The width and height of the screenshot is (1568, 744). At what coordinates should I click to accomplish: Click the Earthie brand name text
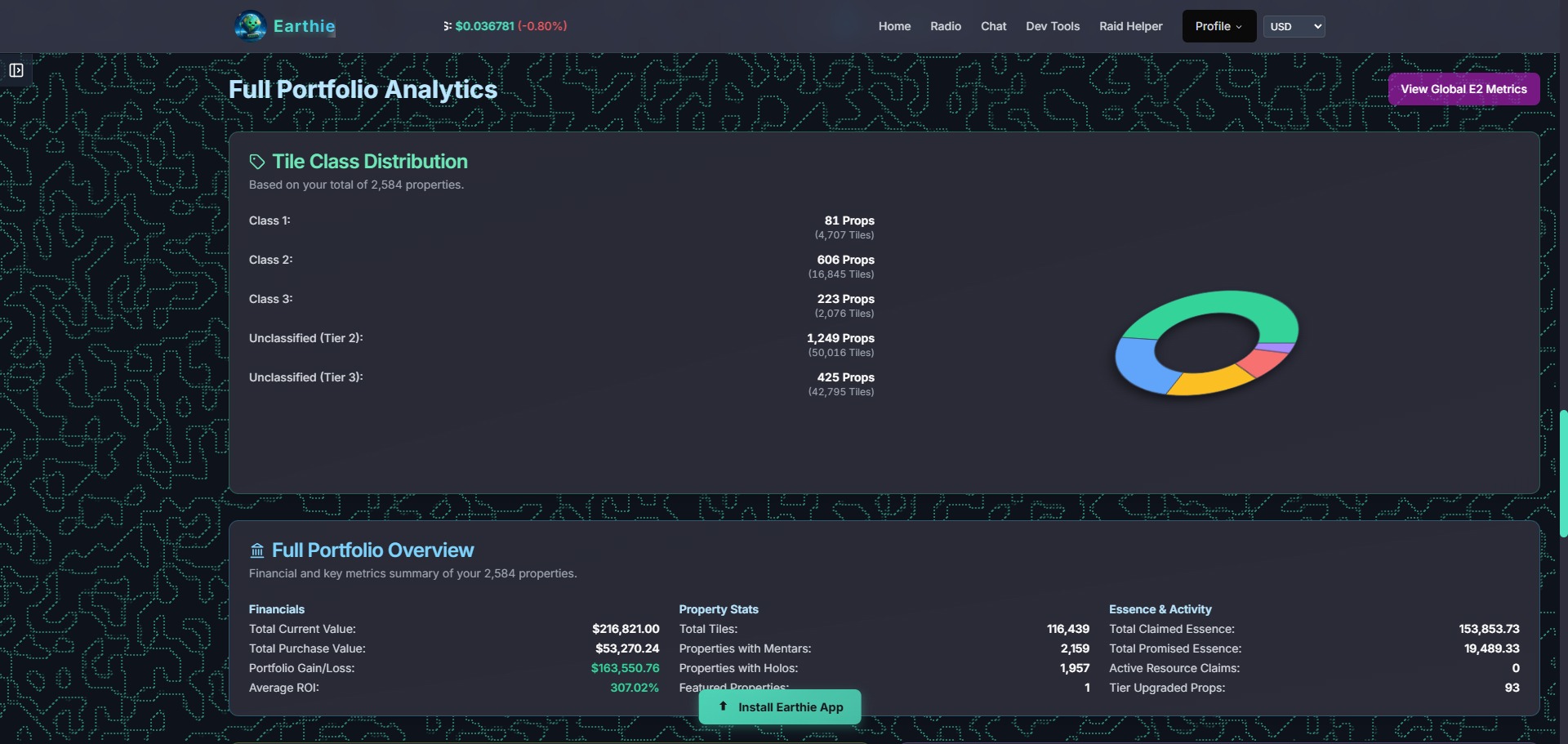tap(304, 26)
